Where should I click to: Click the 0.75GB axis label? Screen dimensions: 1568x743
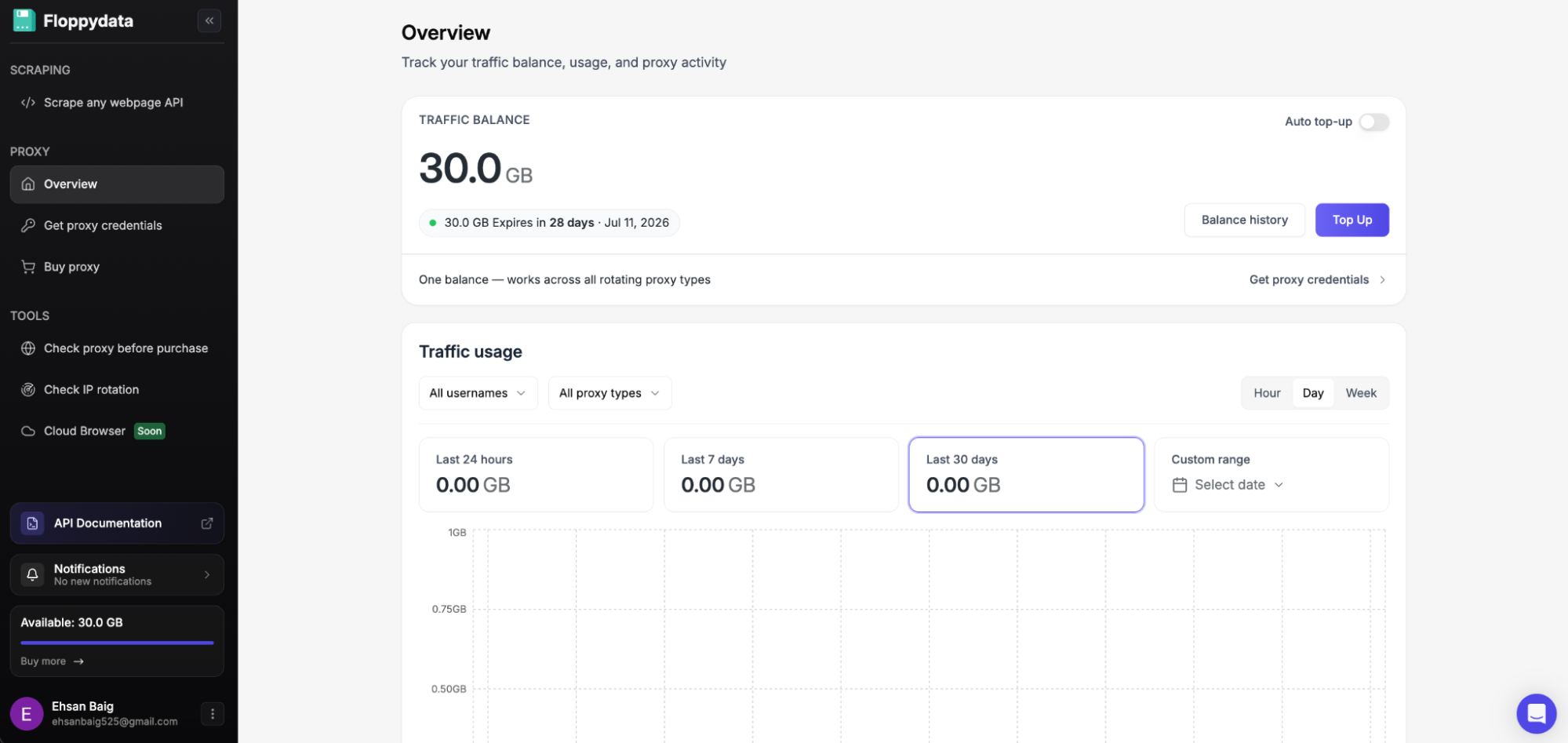(449, 610)
